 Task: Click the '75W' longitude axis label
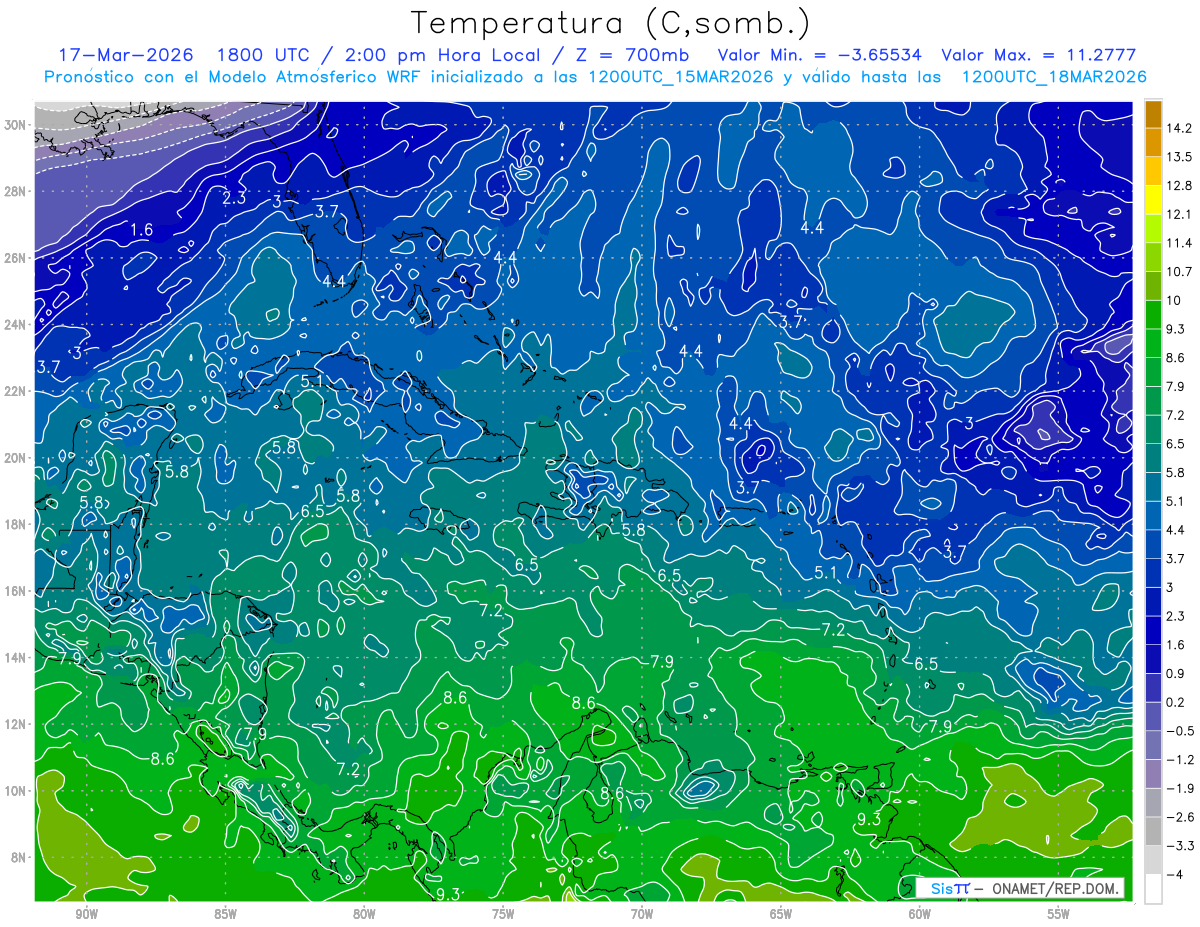click(x=503, y=915)
